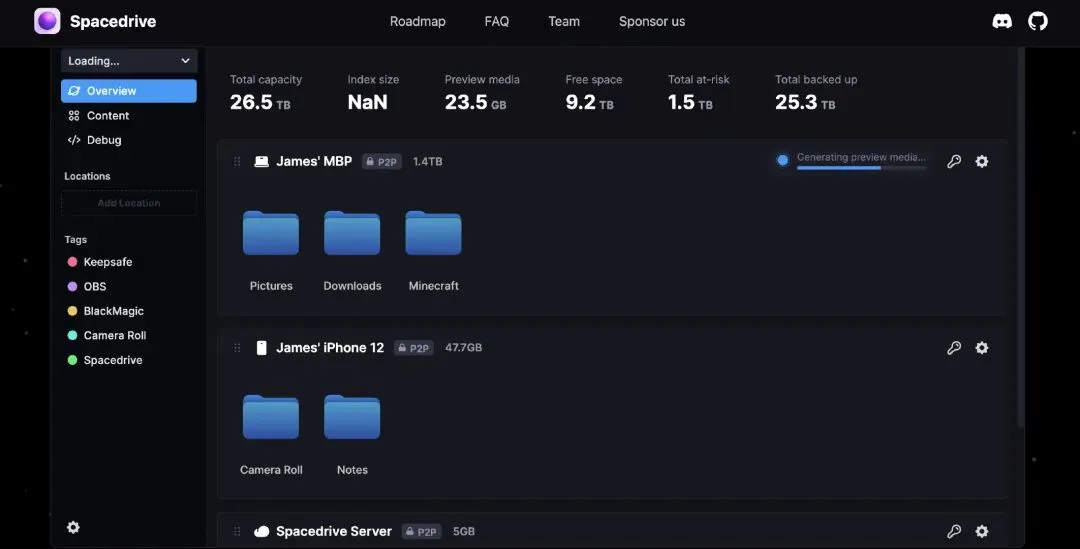Click the cloud icon beside Spacedrive Server
Image resolution: width=1080 pixels, height=549 pixels.
pos(262,532)
